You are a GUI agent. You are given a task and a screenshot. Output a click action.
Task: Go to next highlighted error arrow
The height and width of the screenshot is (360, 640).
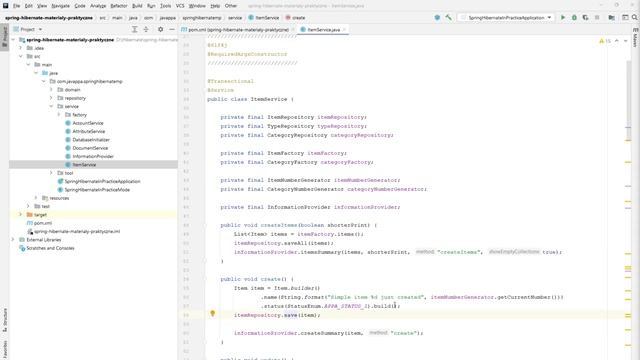[x=626, y=41]
